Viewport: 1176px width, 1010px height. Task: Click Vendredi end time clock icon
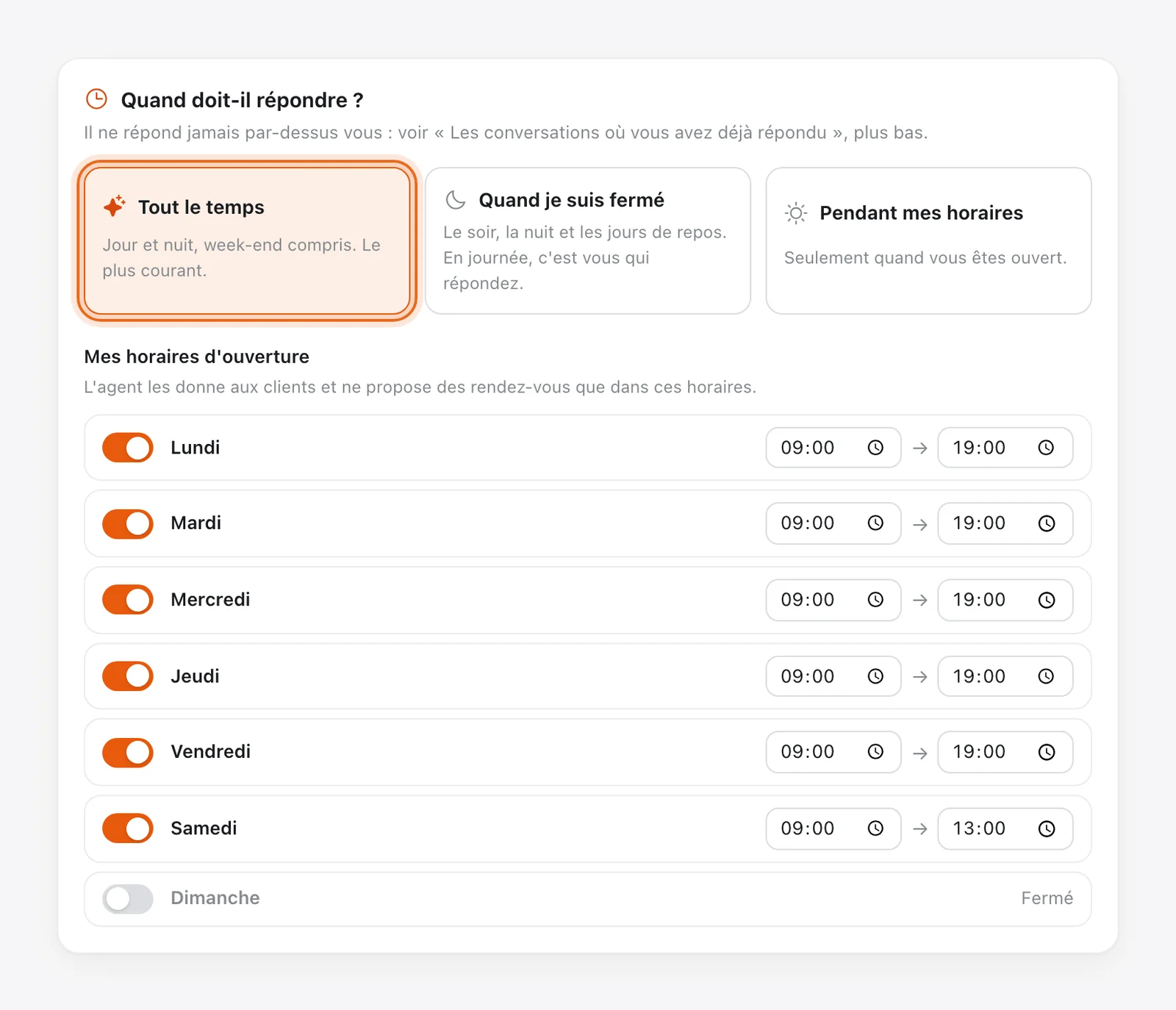[1047, 752]
